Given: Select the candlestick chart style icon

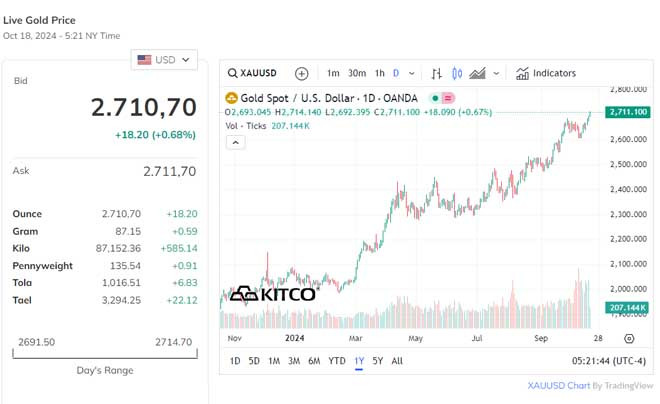Looking at the screenshot, I should point(457,73).
